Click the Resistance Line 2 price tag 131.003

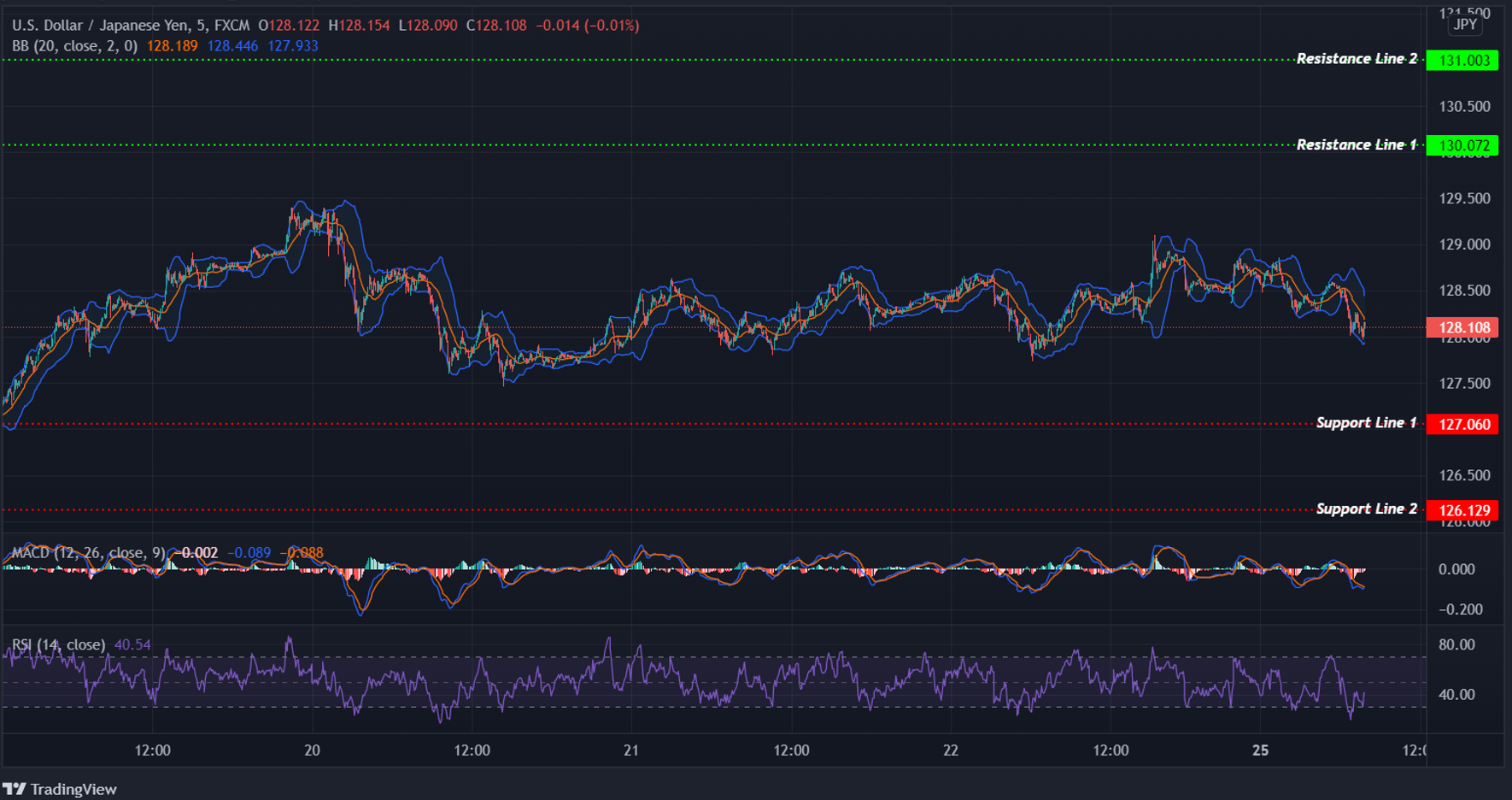1463,60
